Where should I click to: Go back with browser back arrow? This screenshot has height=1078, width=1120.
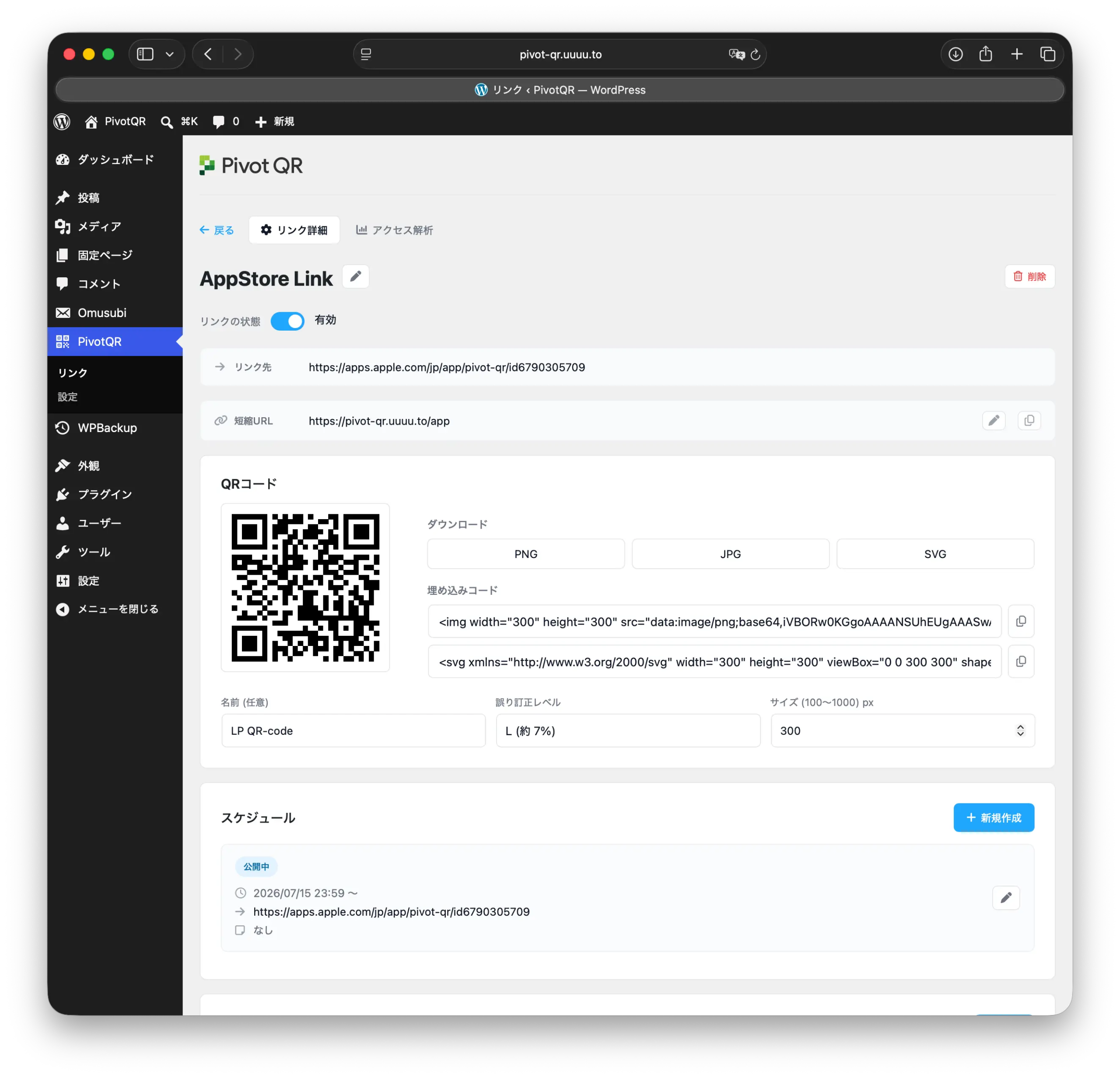208,54
